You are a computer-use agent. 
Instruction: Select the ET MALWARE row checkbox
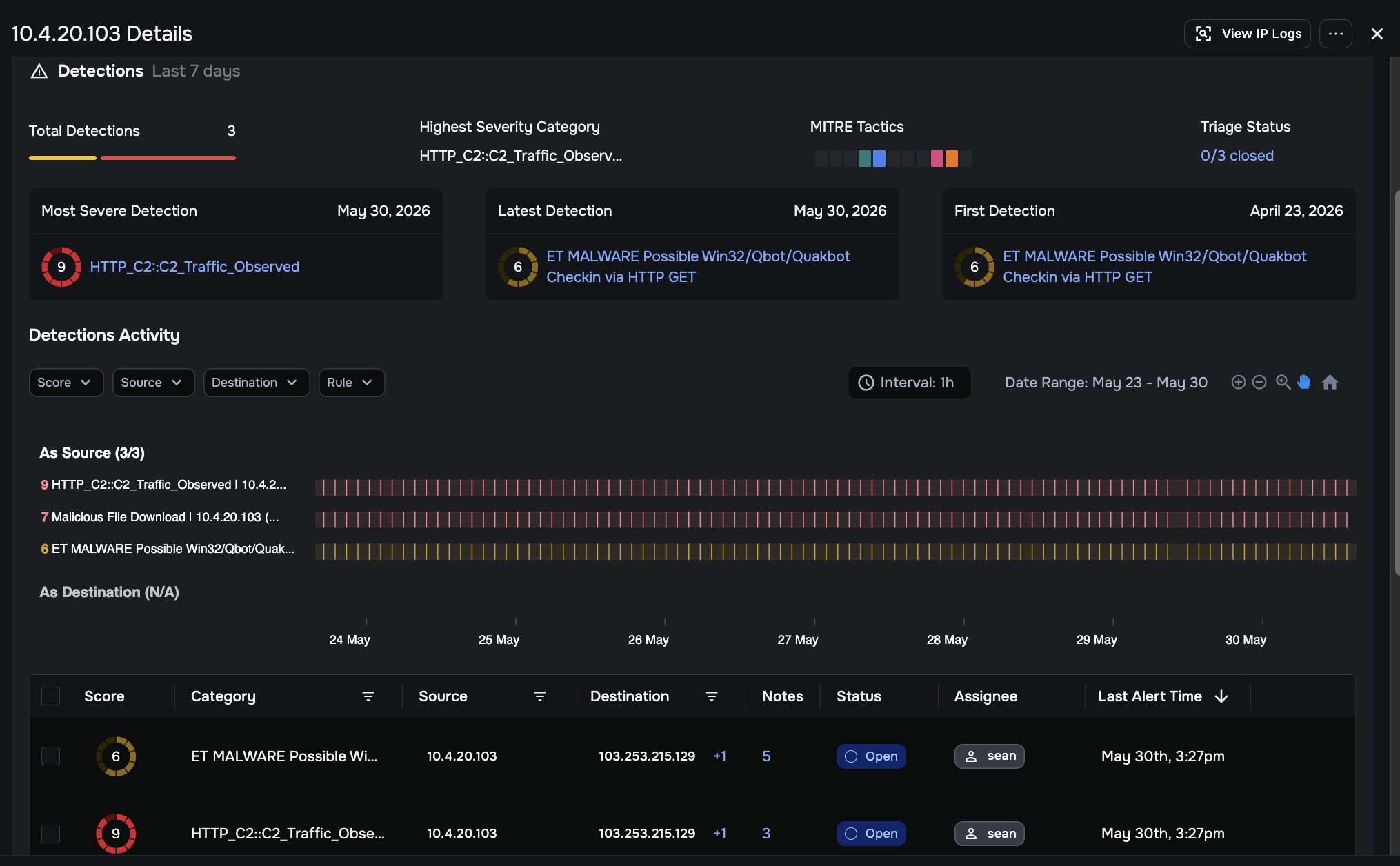50,756
